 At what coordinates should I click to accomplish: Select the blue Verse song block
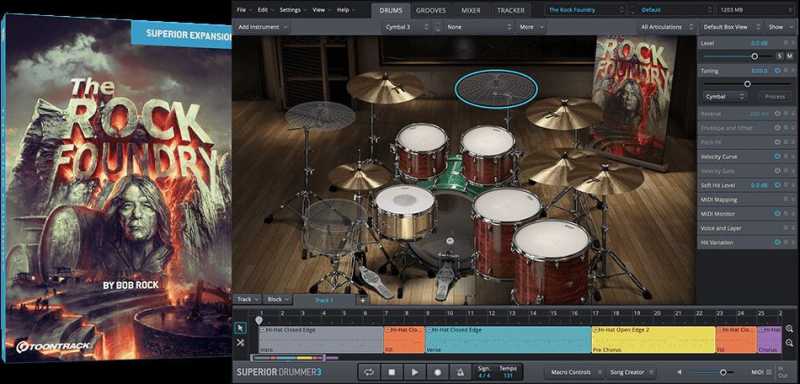(508, 340)
